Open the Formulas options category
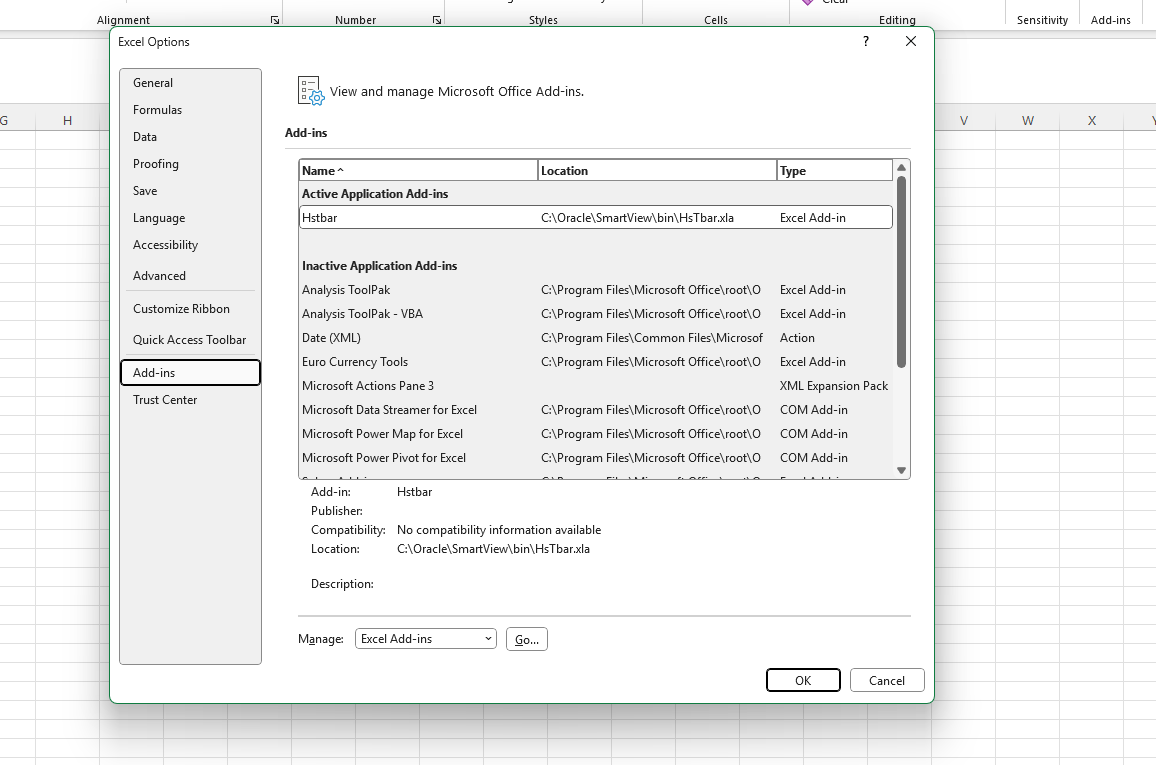This screenshot has height=765, width=1156. click(190, 110)
